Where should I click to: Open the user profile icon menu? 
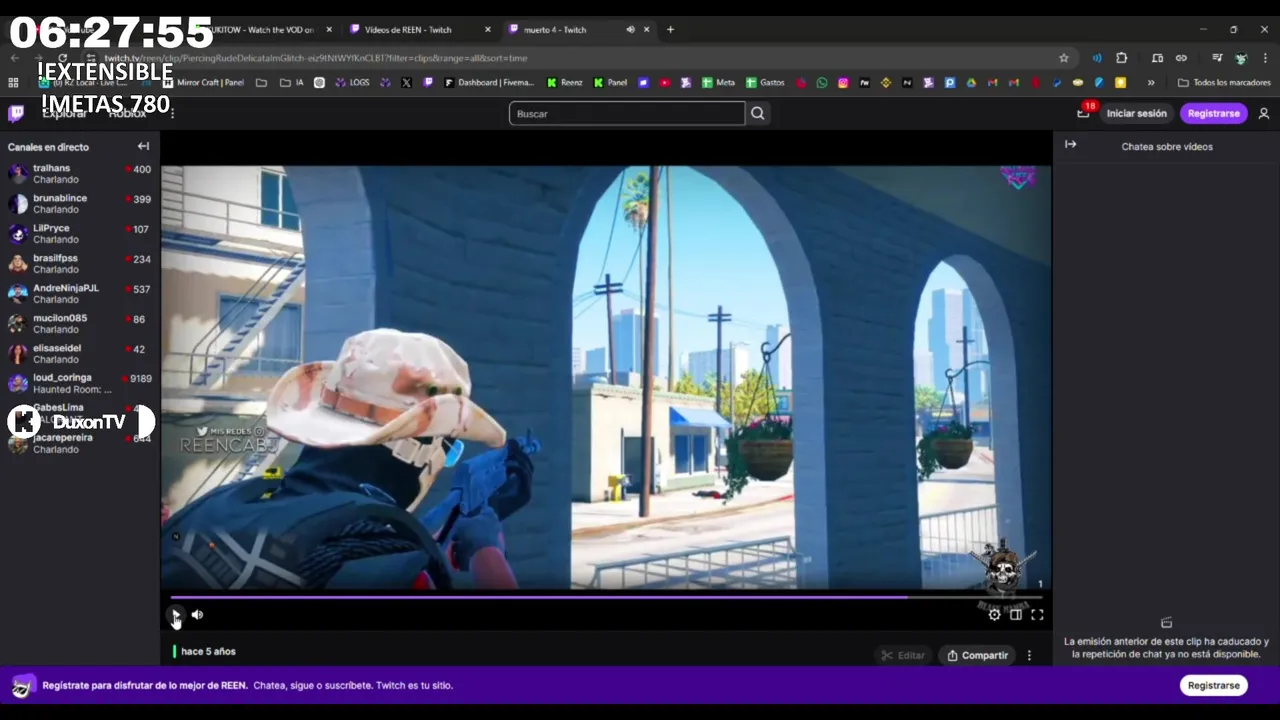pos(1264,114)
